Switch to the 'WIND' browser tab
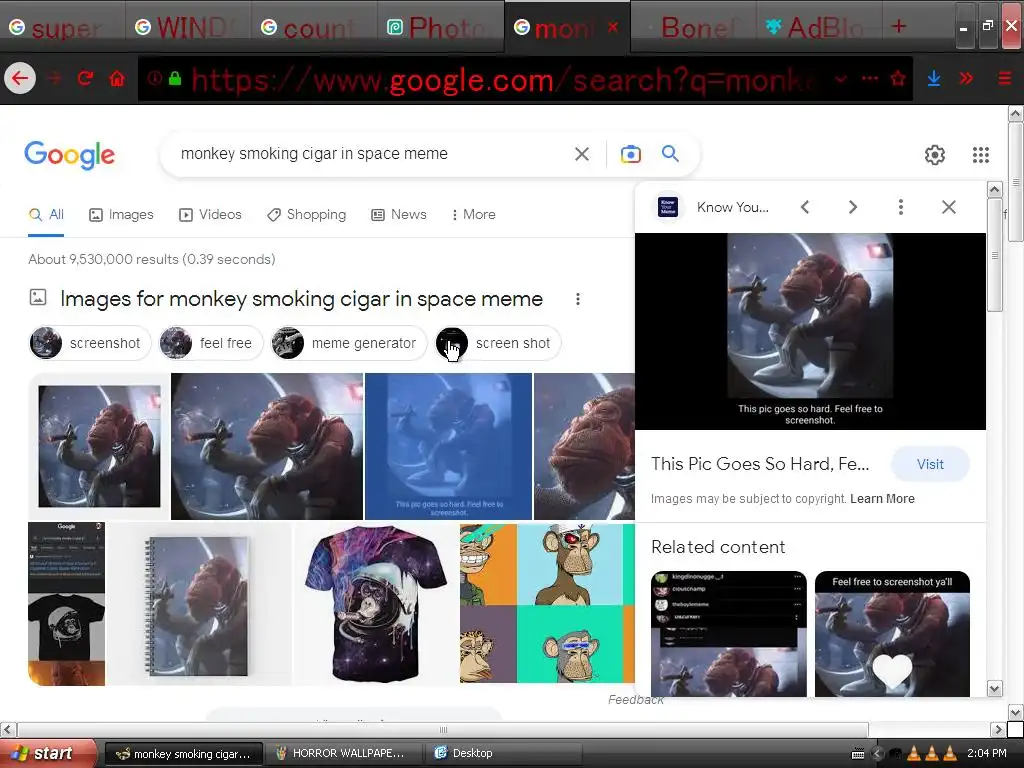 click(188, 27)
